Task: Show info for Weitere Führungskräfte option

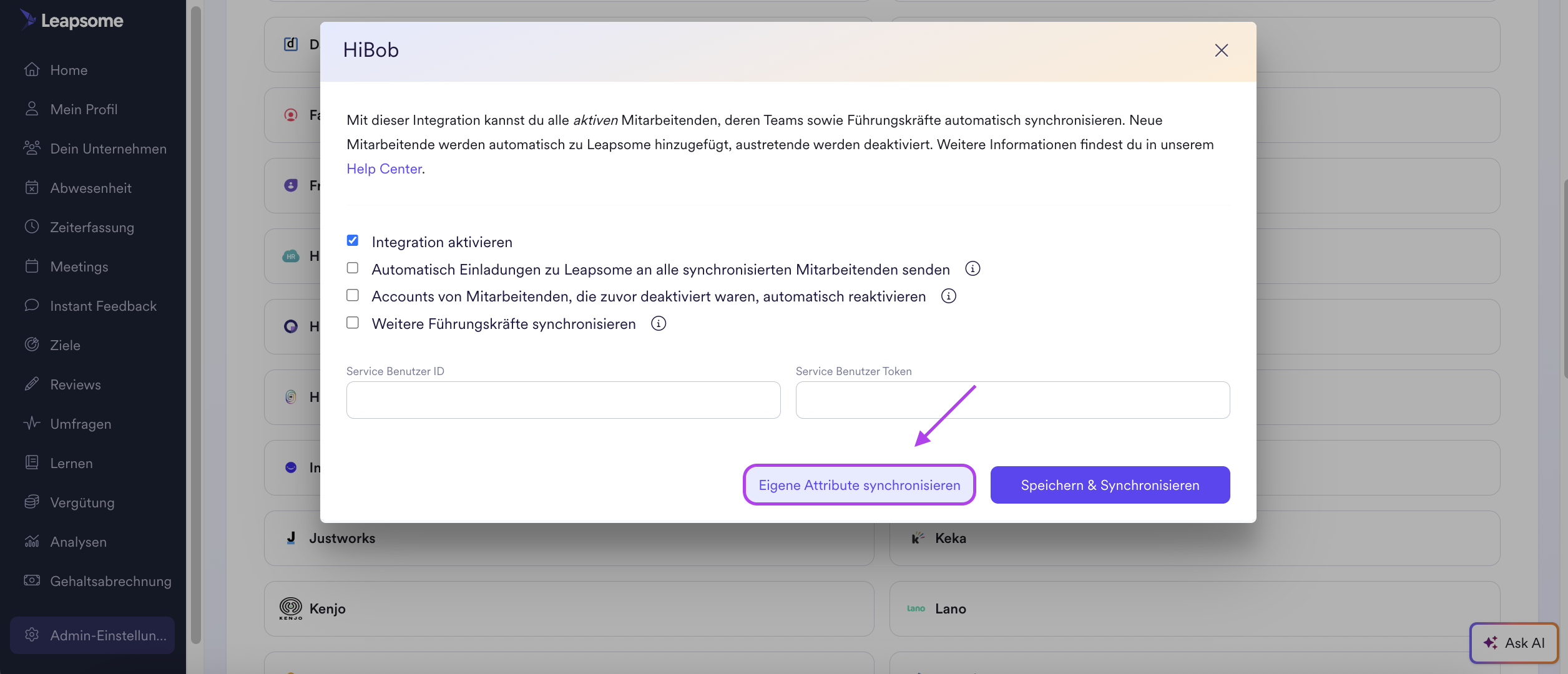Action: pos(658,323)
